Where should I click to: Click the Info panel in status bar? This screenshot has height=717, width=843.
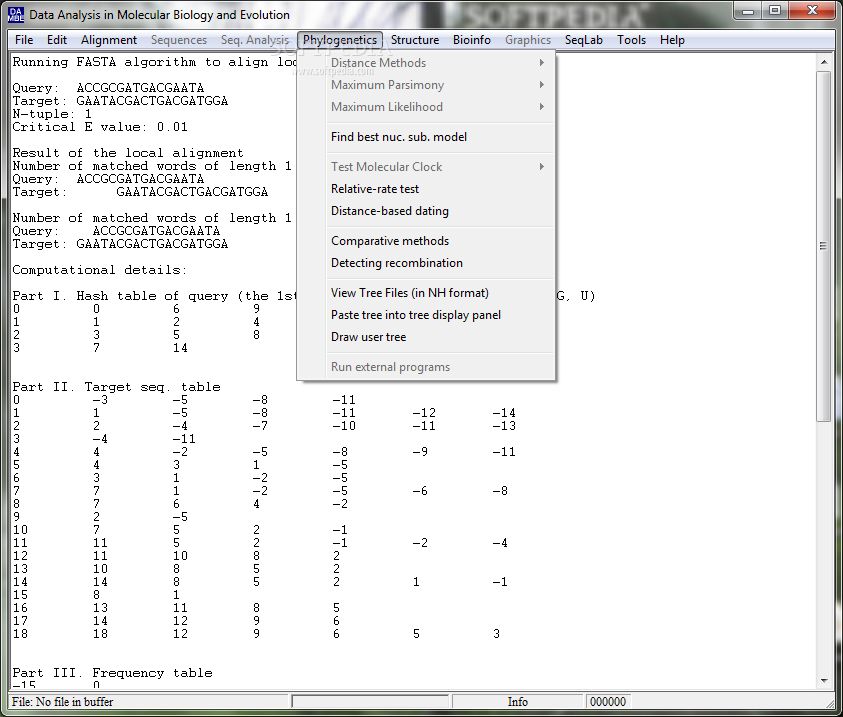click(518, 701)
